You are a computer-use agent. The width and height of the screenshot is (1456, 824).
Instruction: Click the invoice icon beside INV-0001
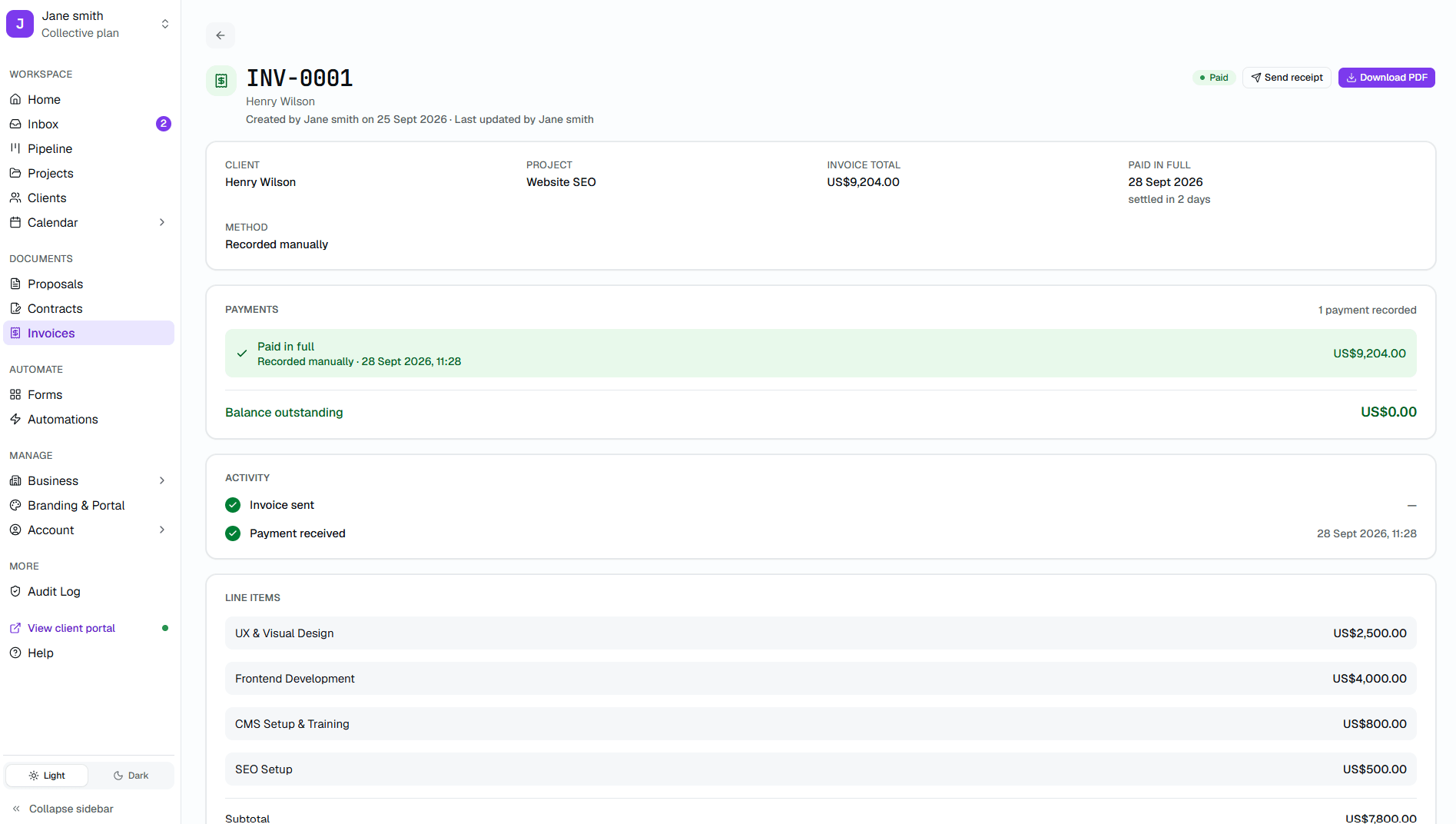(221, 81)
